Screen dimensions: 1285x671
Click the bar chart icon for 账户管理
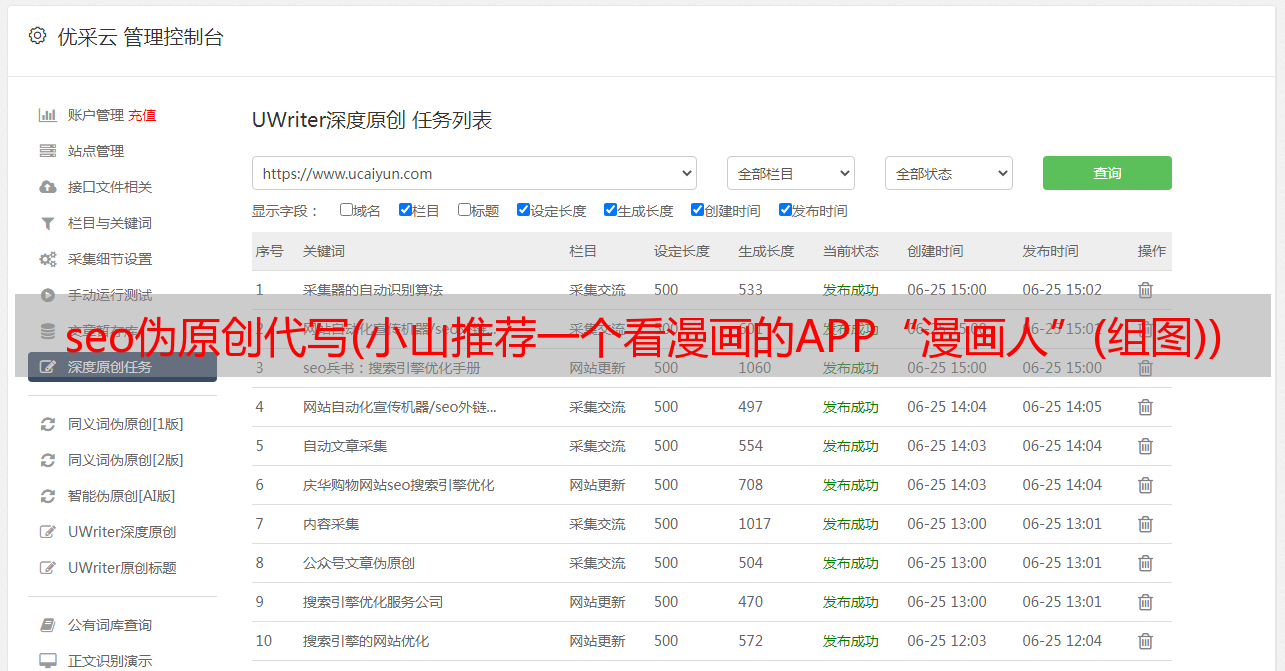click(x=47, y=115)
